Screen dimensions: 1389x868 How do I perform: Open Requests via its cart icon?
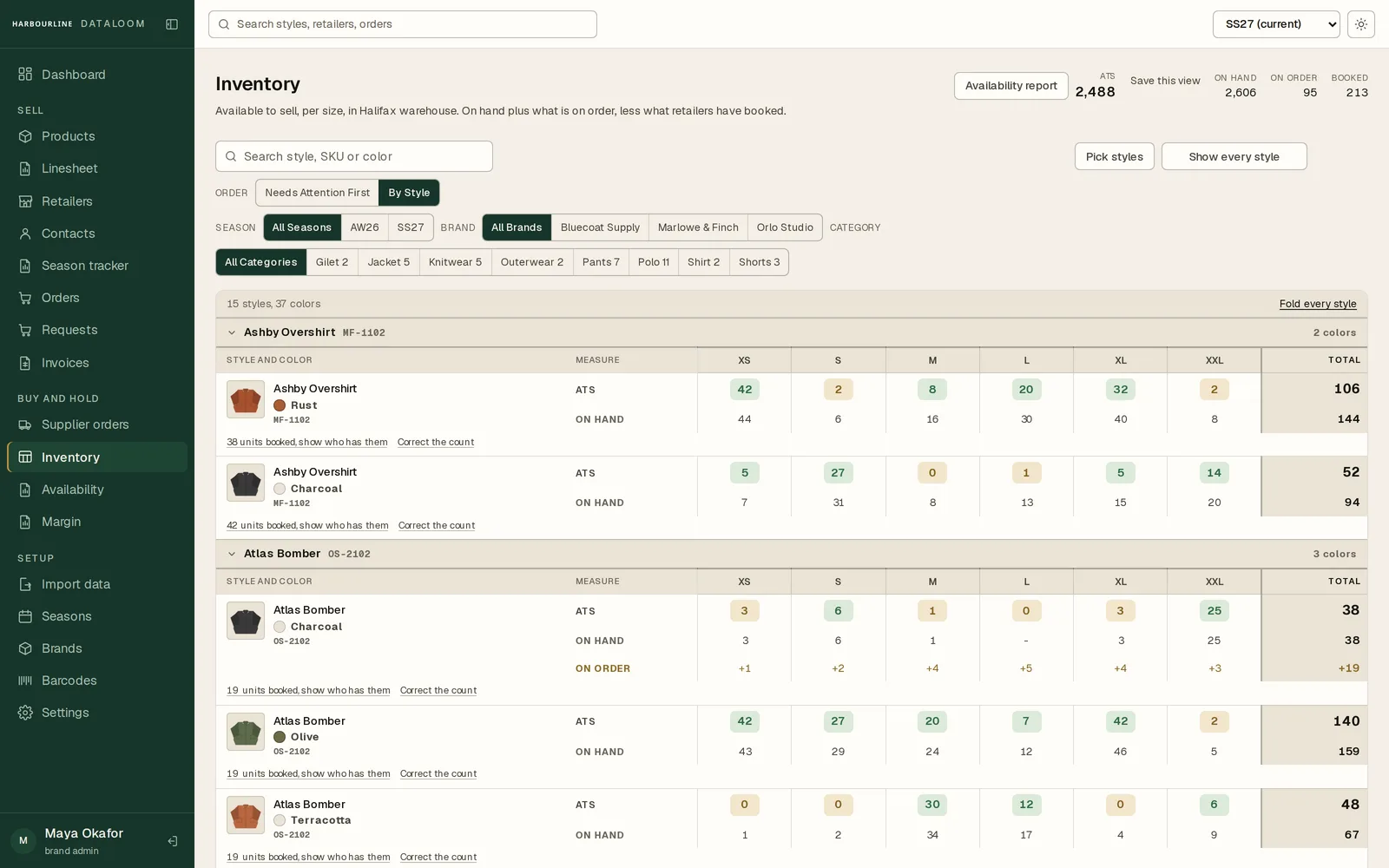pos(25,330)
